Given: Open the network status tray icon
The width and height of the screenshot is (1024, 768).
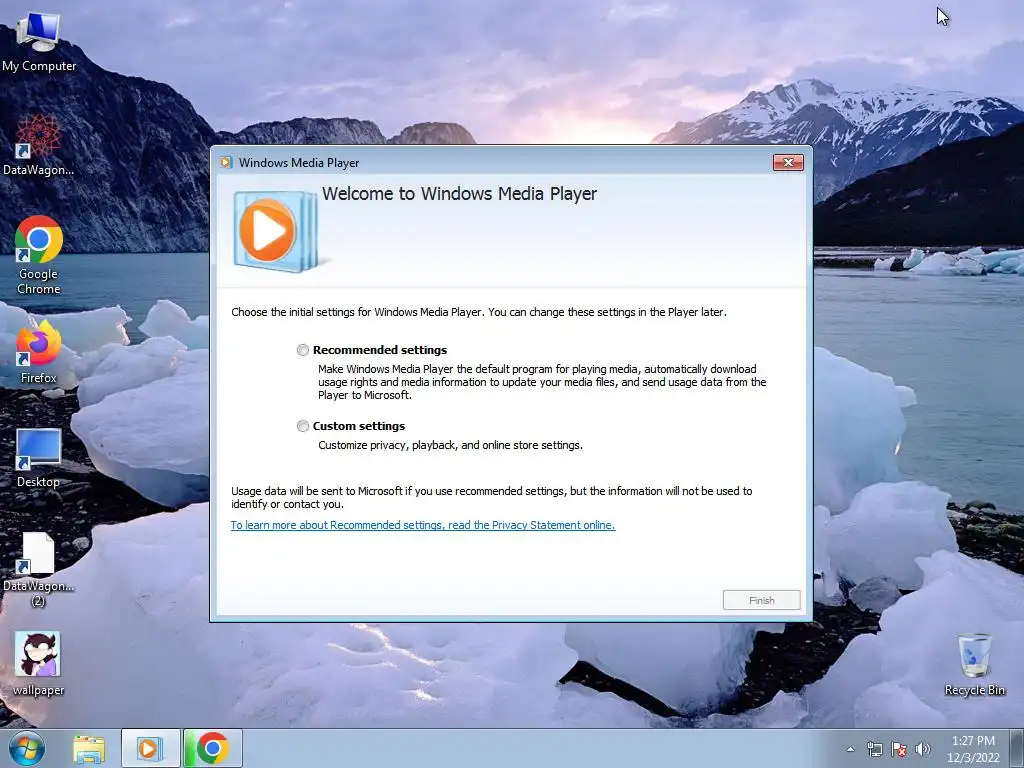Looking at the screenshot, I should pyautogui.click(x=874, y=749).
